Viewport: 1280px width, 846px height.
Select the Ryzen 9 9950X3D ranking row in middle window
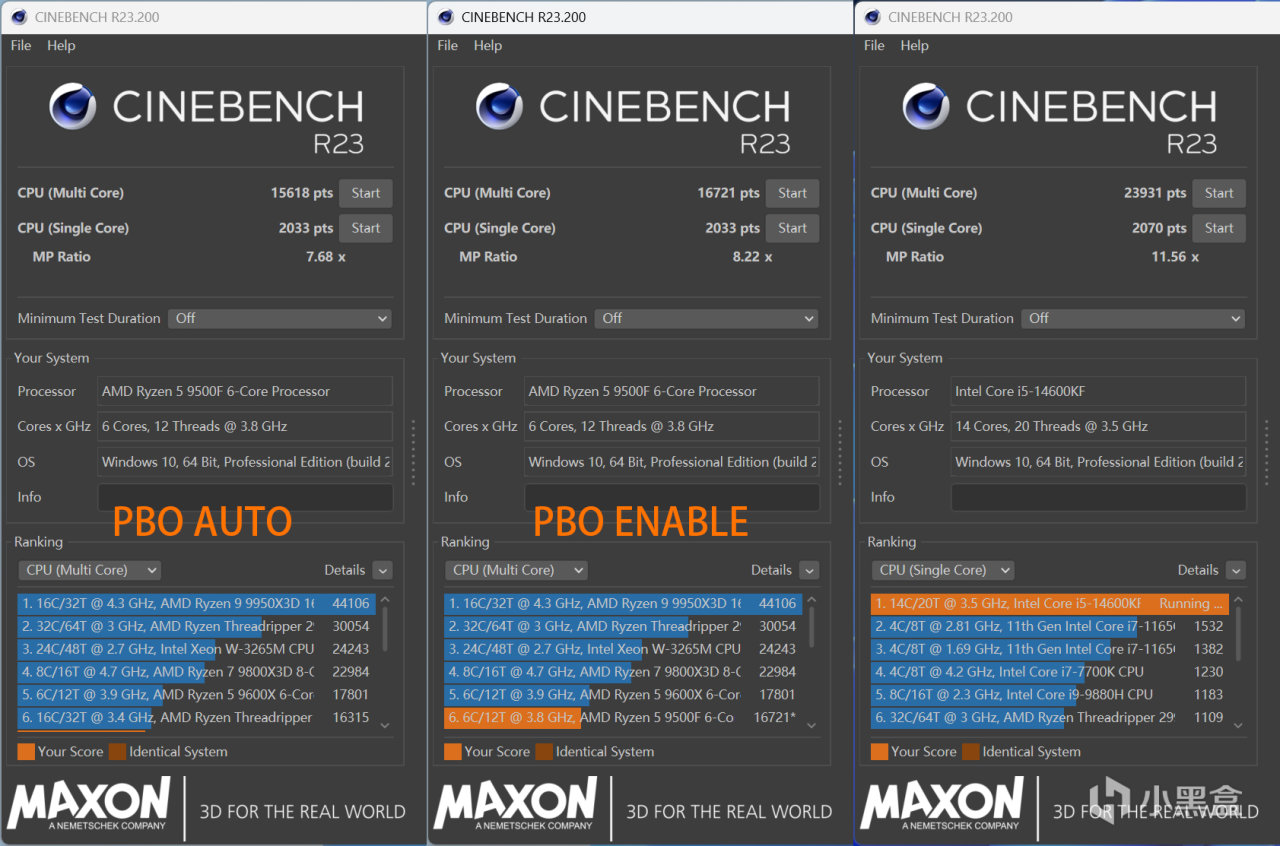[x=623, y=604]
